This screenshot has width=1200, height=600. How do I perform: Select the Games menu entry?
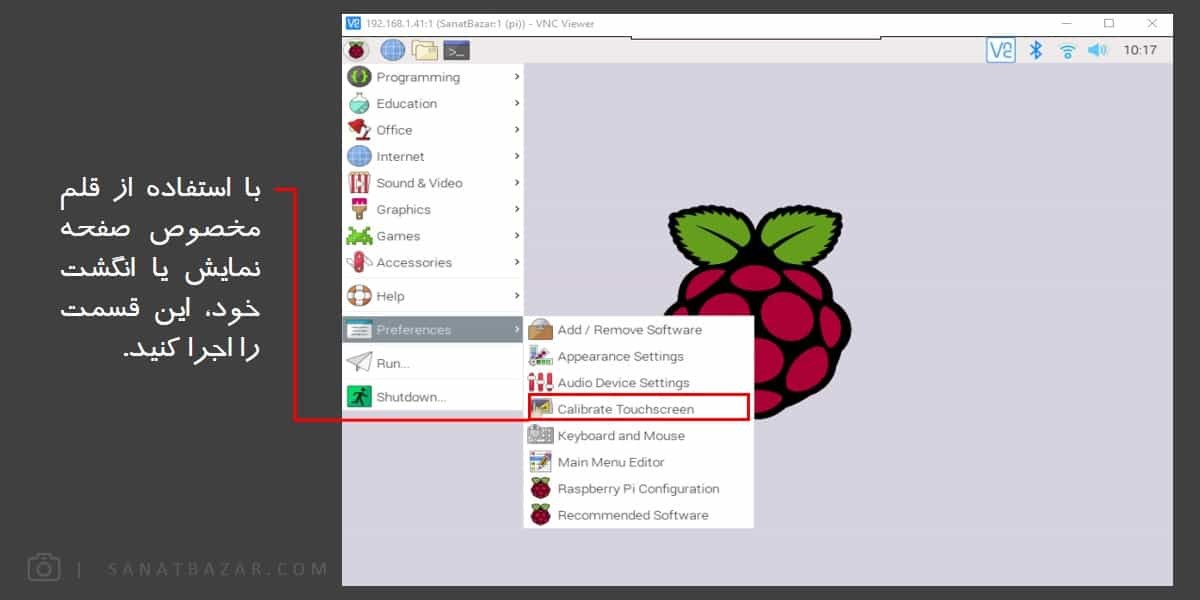click(433, 236)
